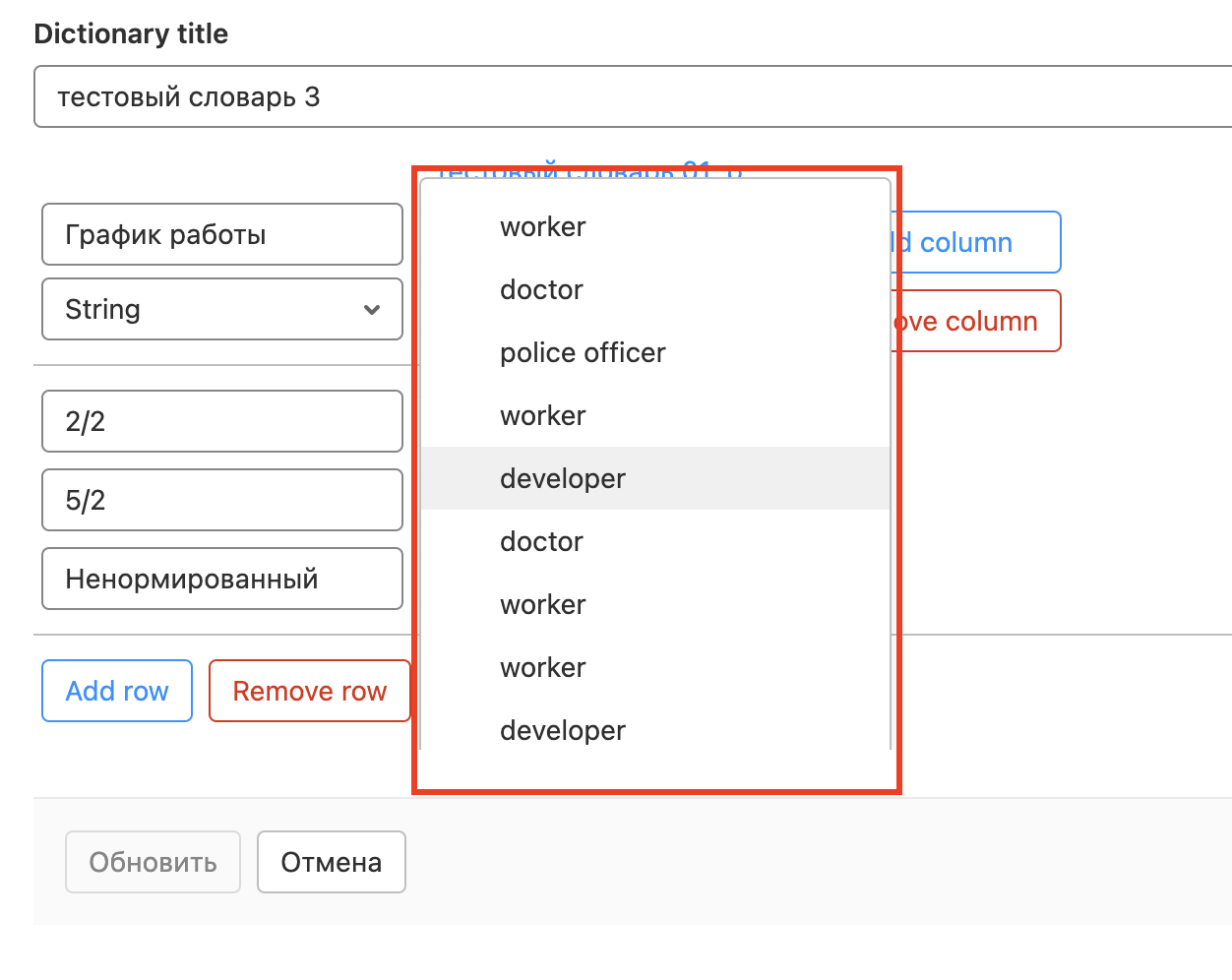Choose police officer from the dropdown list
This screenshot has height=980, width=1232.
[583, 352]
